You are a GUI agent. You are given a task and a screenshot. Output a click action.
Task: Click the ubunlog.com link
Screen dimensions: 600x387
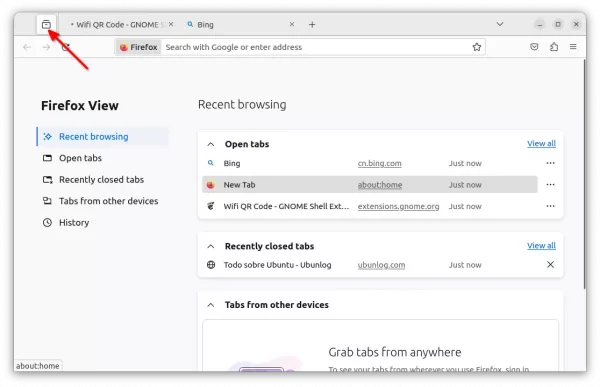click(381, 265)
